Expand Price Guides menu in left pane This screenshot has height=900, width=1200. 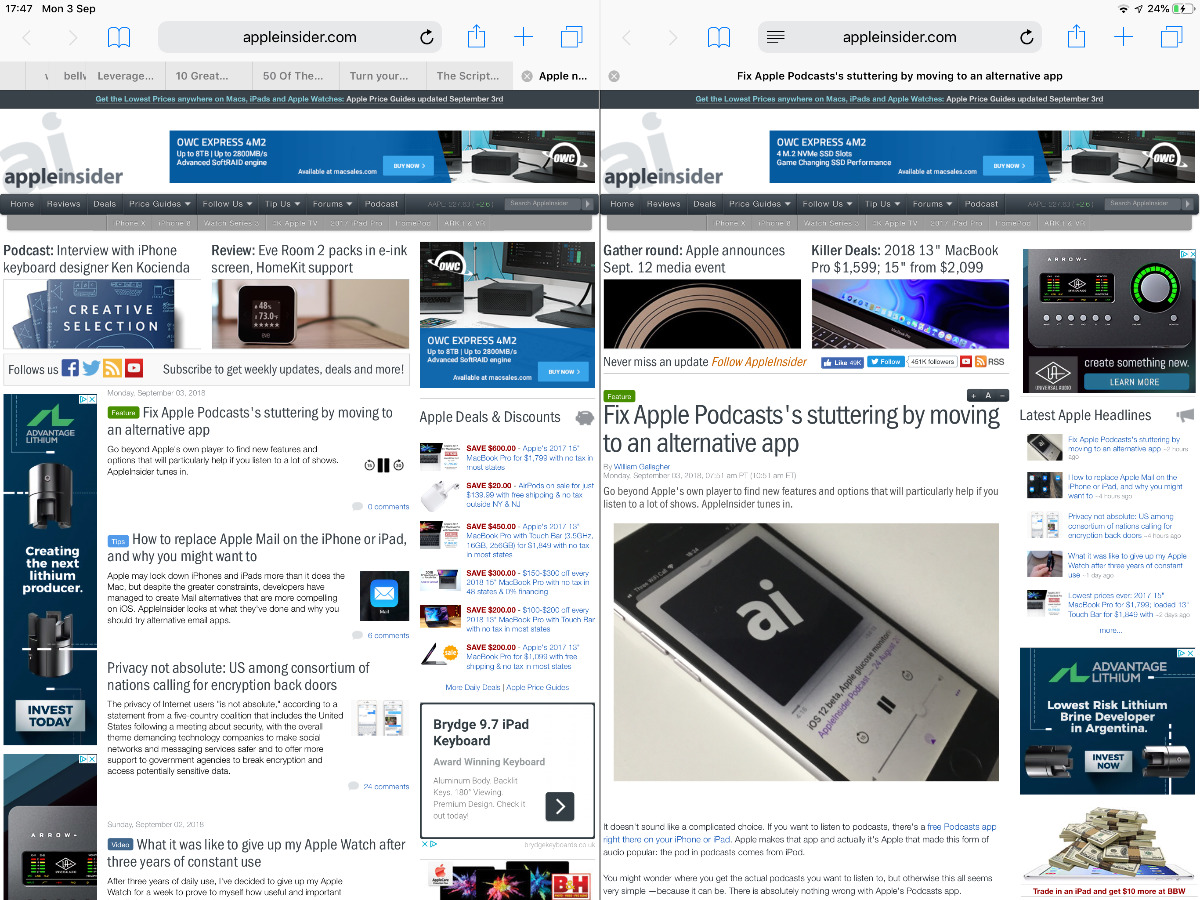160,204
